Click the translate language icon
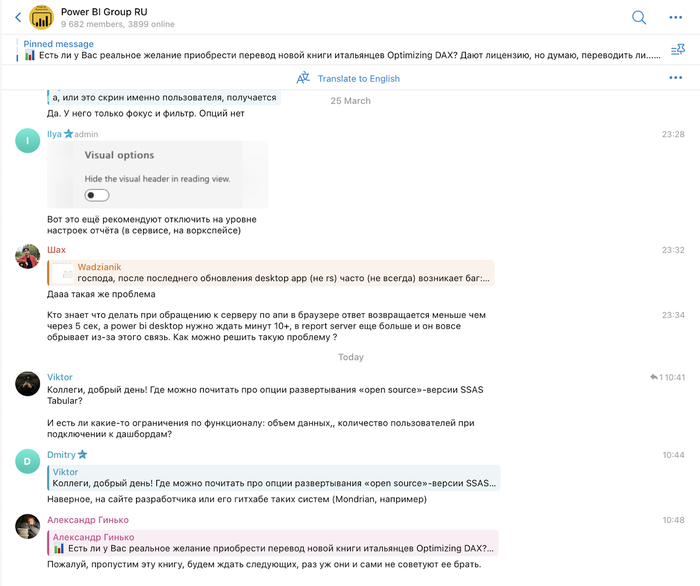700x586 pixels. tap(303, 78)
